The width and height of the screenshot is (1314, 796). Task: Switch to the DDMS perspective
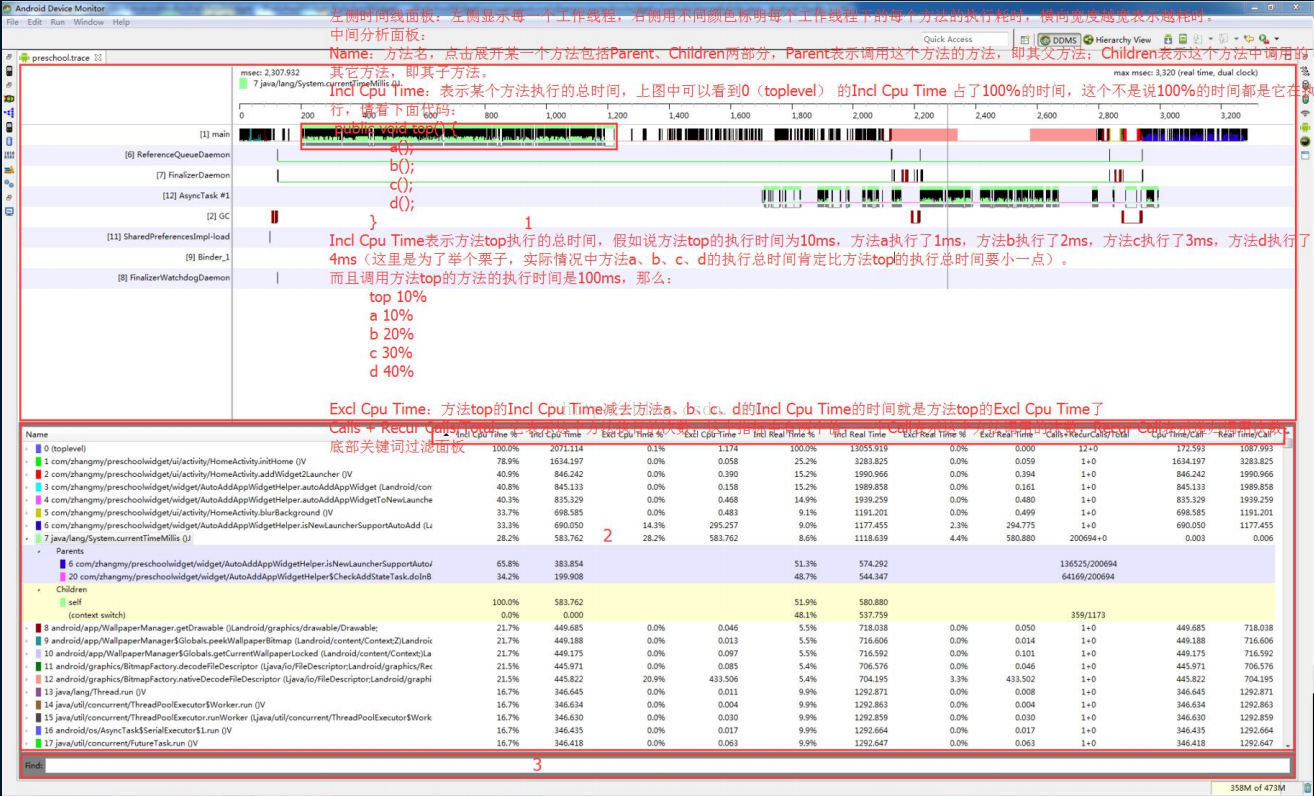click(1059, 40)
